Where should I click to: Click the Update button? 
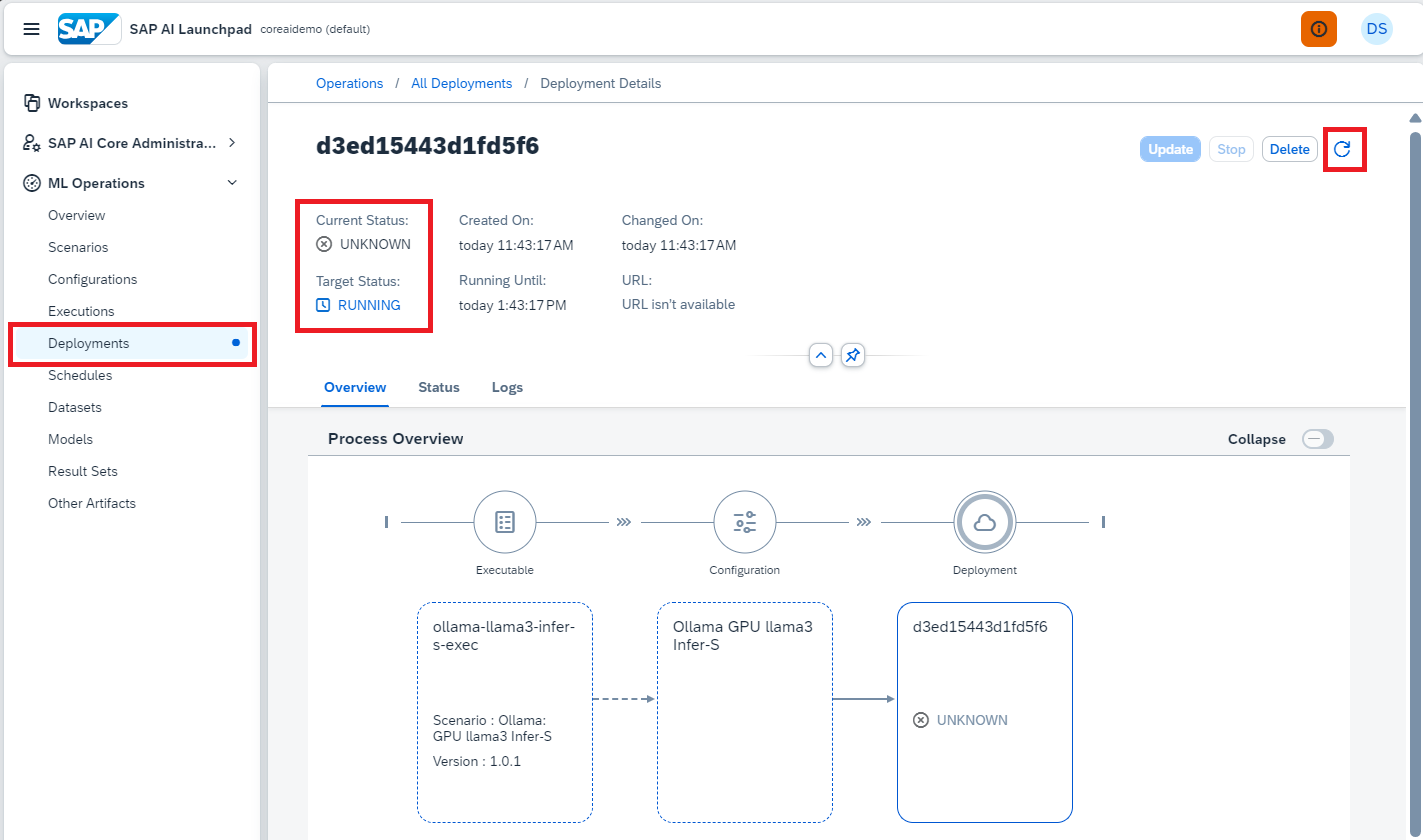click(1170, 149)
